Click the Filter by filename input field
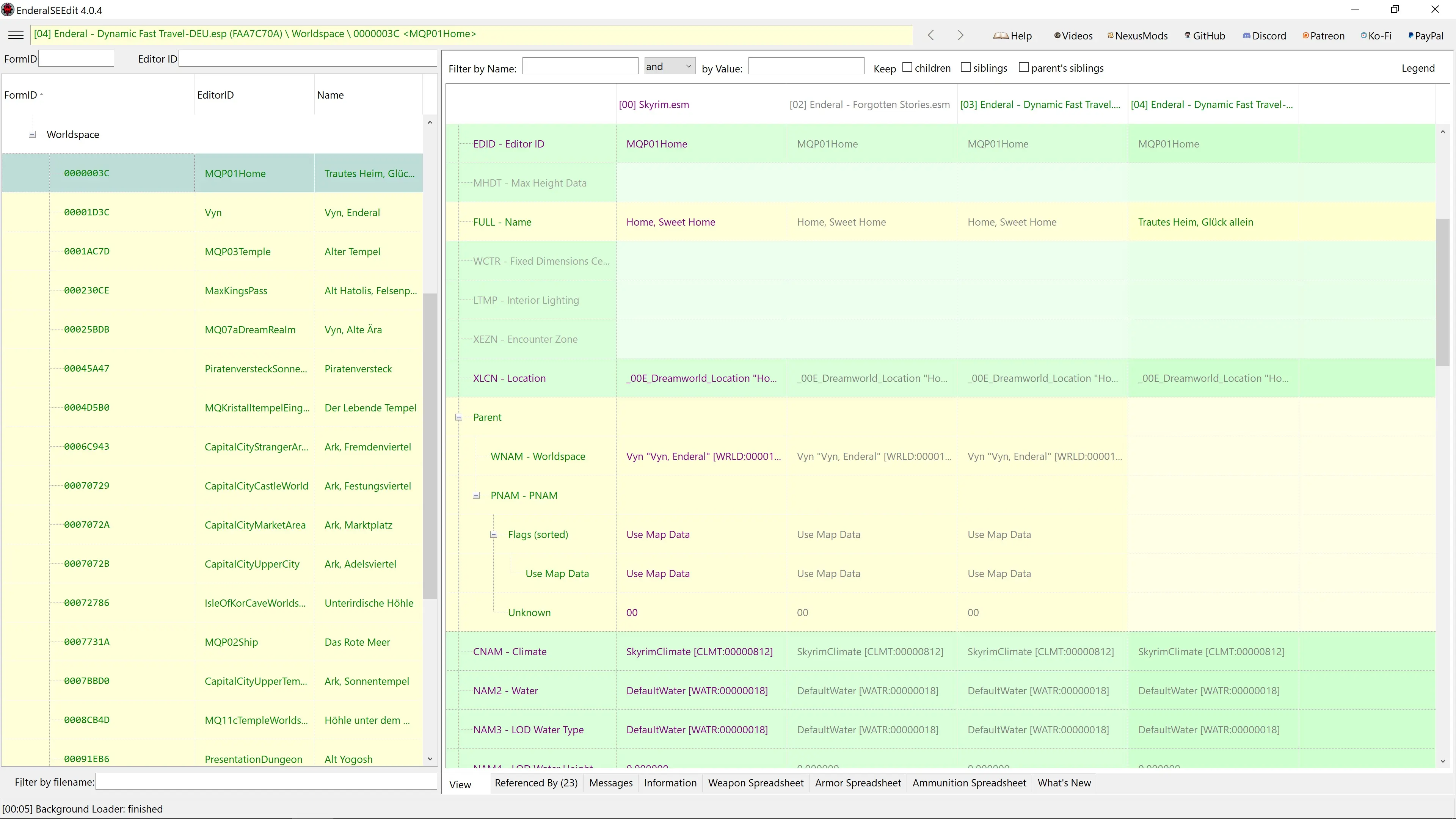Image resolution: width=1456 pixels, height=819 pixels. 266,782
